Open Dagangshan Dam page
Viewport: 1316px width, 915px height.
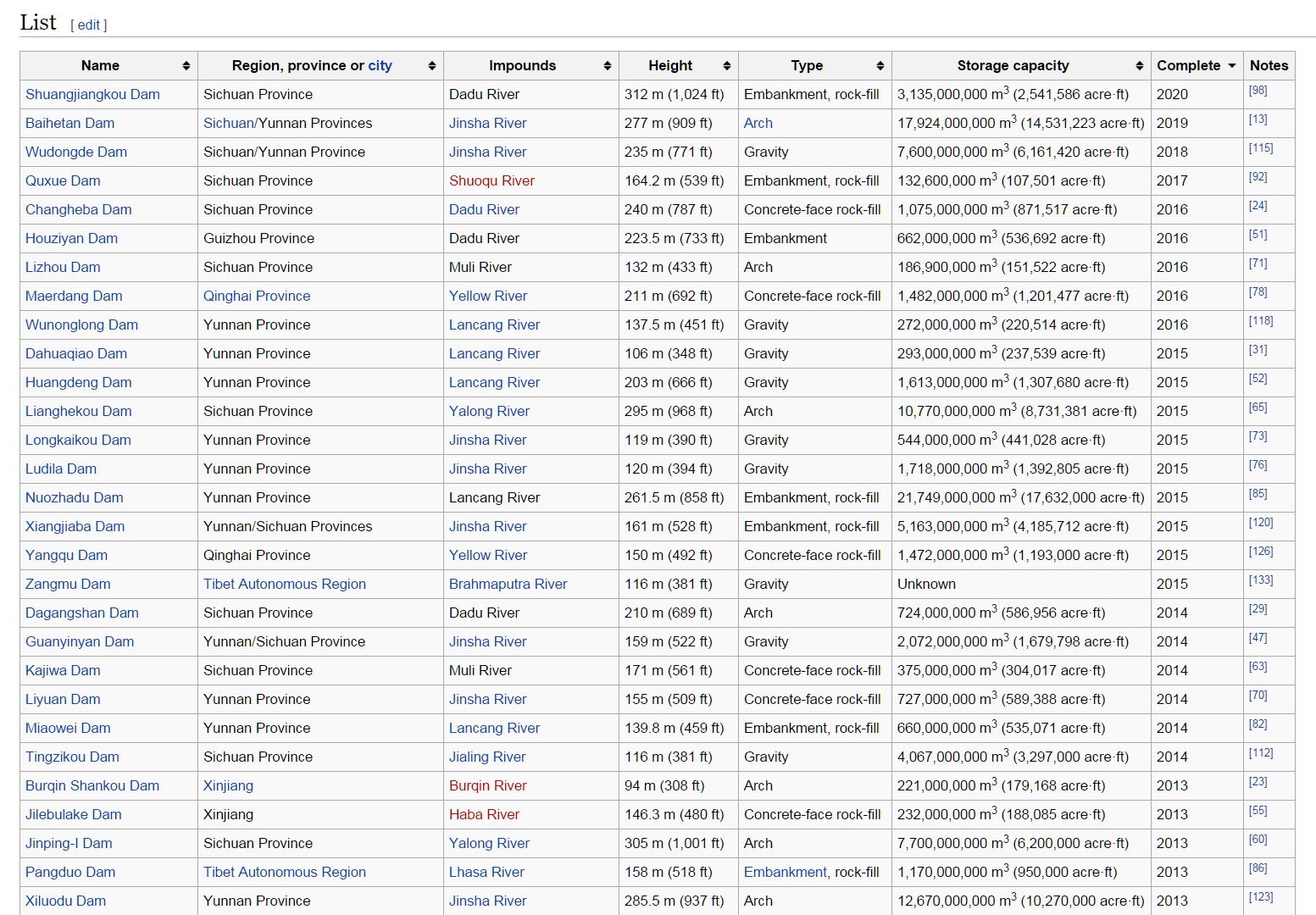[82, 613]
